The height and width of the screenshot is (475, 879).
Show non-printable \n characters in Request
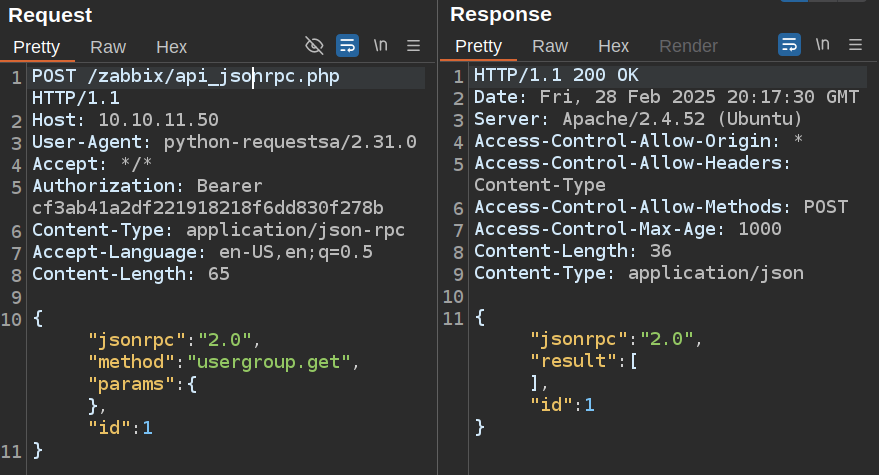click(380, 45)
